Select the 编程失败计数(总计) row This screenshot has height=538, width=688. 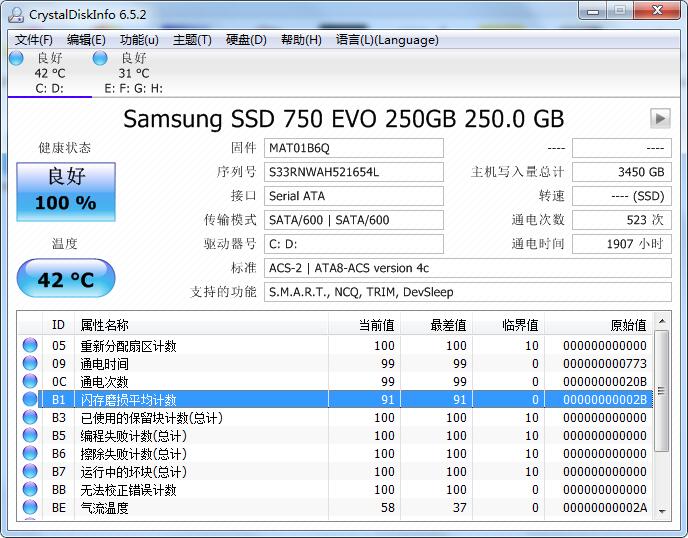coord(335,435)
